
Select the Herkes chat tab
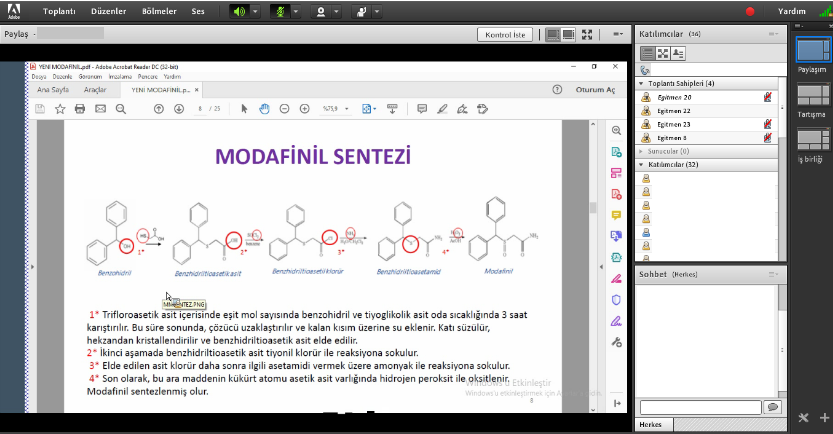point(650,425)
